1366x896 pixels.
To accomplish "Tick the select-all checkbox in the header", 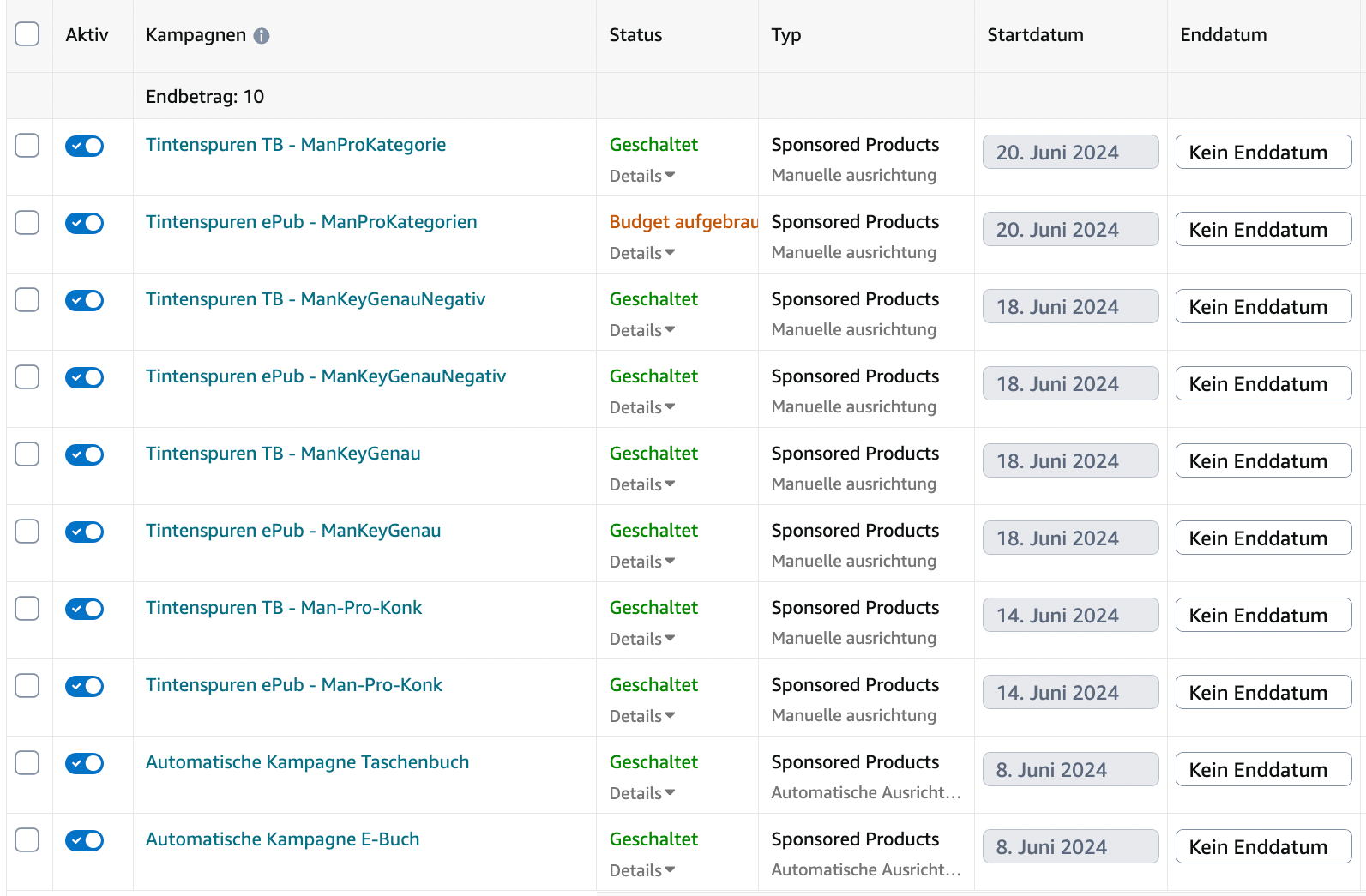I will (27, 34).
